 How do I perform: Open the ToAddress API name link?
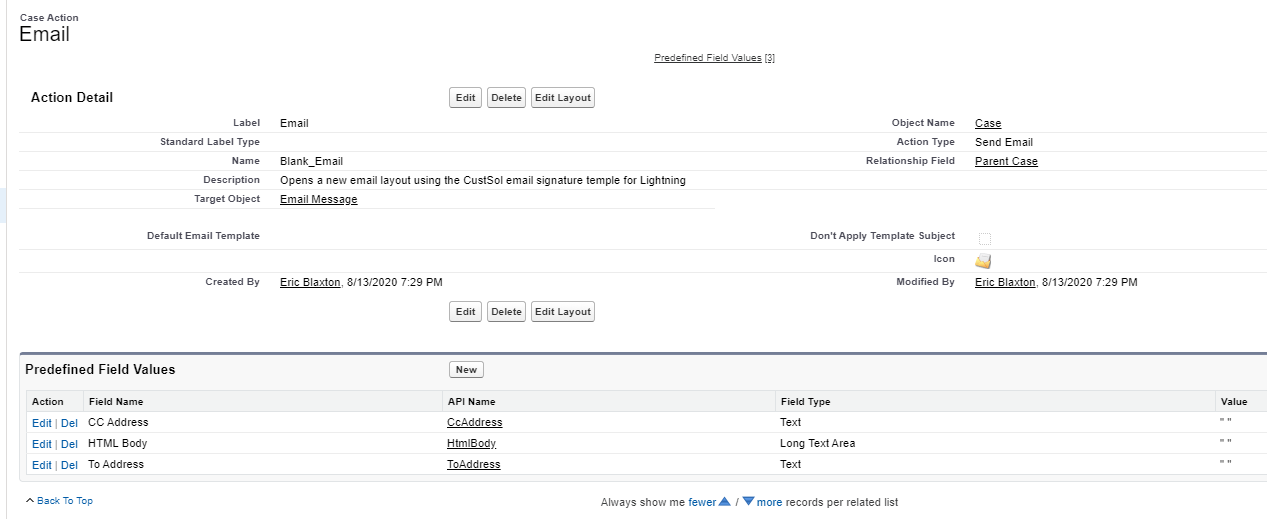pos(474,465)
